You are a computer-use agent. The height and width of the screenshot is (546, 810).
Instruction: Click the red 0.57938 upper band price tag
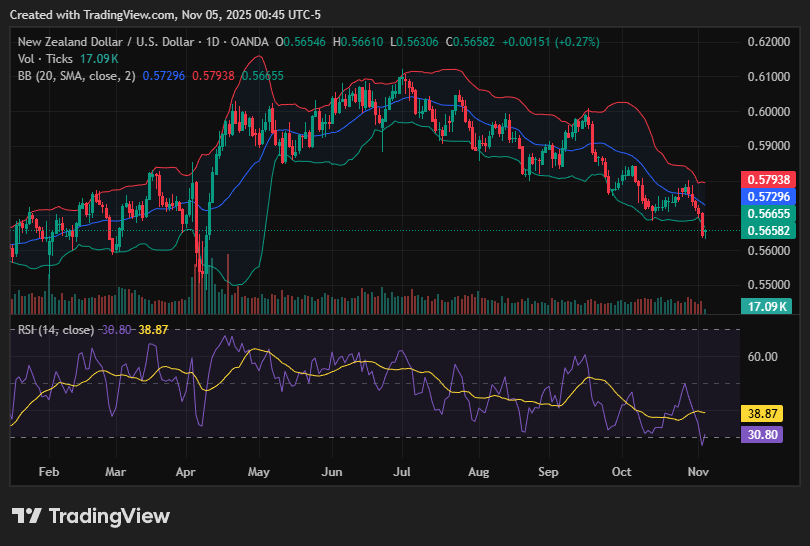coord(766,180)
